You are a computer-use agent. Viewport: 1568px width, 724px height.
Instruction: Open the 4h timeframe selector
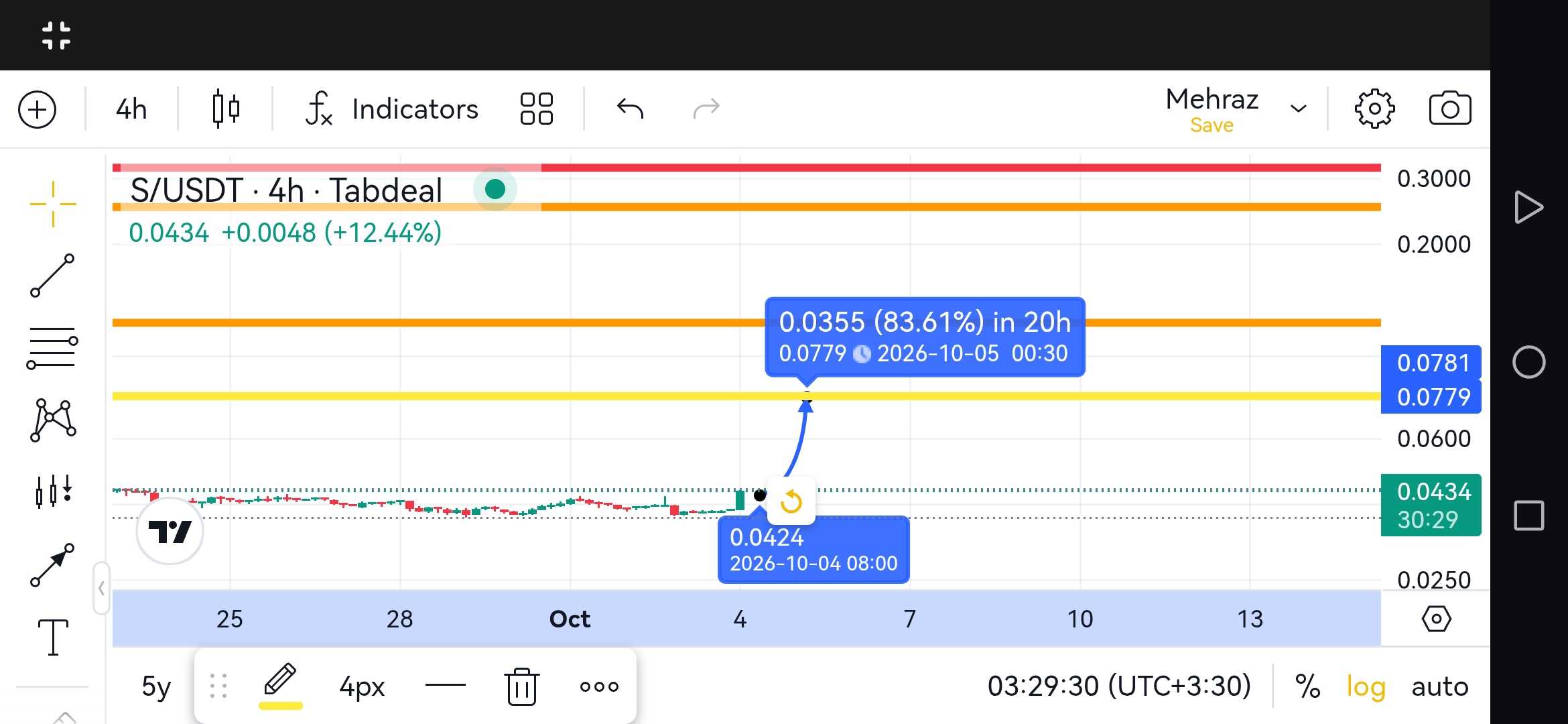131,109
